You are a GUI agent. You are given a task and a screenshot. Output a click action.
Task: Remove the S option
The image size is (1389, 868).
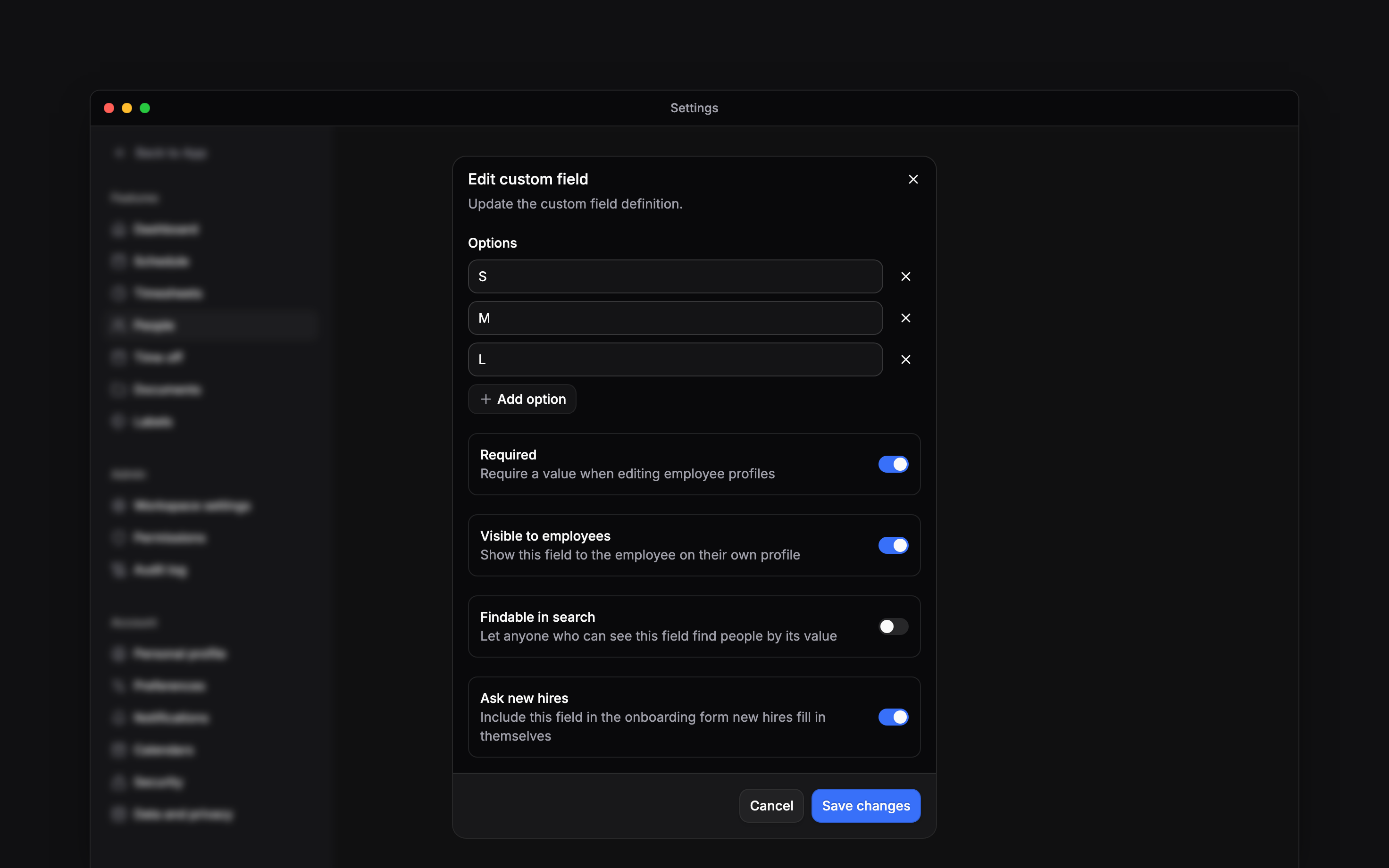(906, 277)
